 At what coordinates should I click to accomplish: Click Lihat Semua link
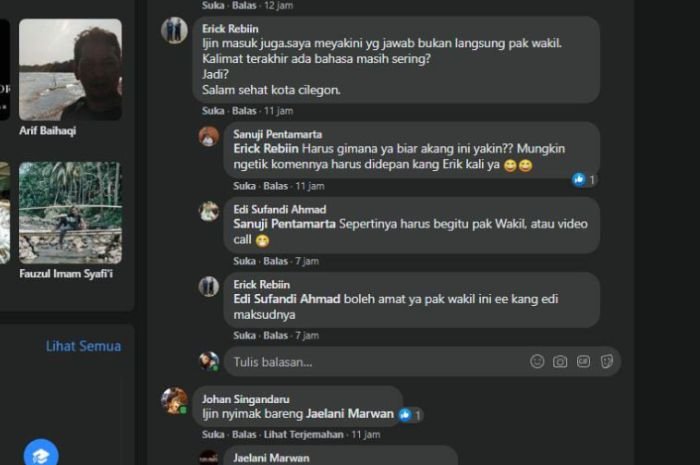83,346
